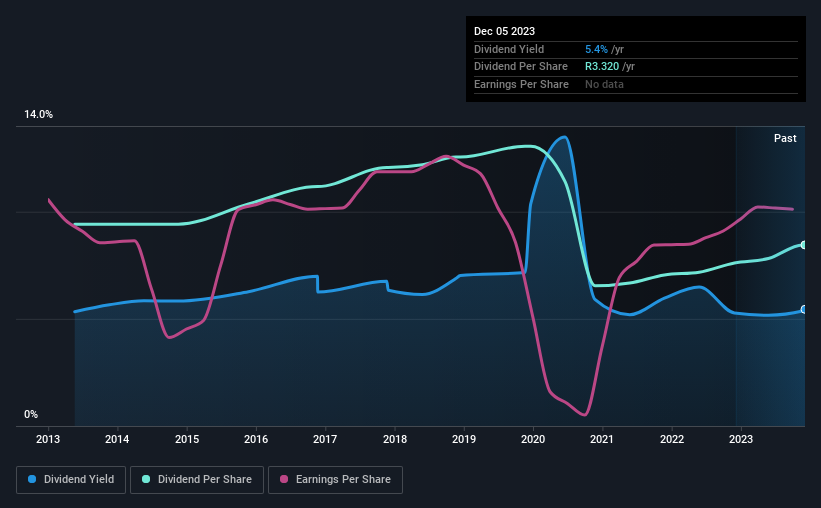Click 'Dividend Yield' label in tooltip
Viewport: 821px width, 508px height.
[509, 49]
